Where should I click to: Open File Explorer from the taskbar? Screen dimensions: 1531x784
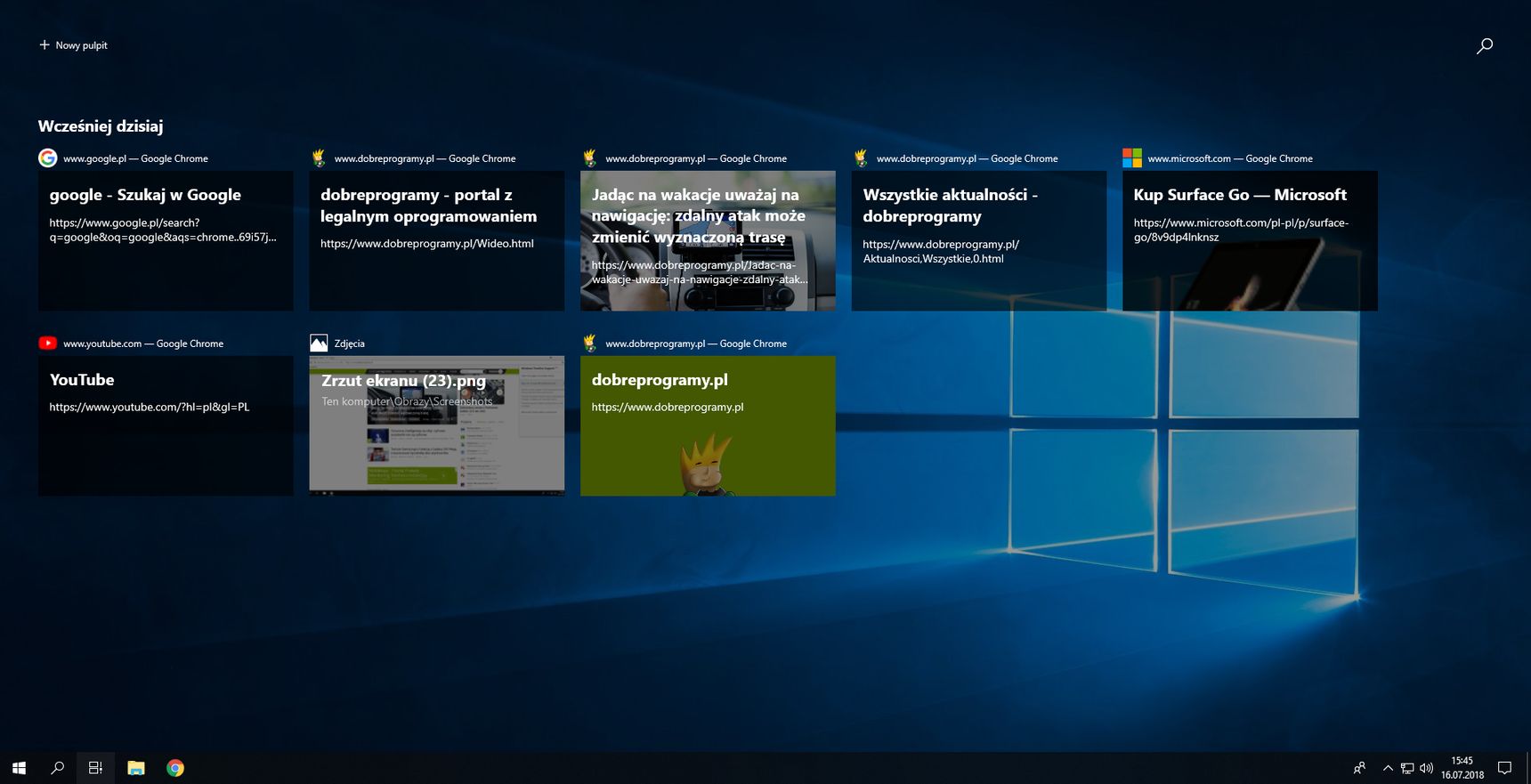(x=136, y=768)
